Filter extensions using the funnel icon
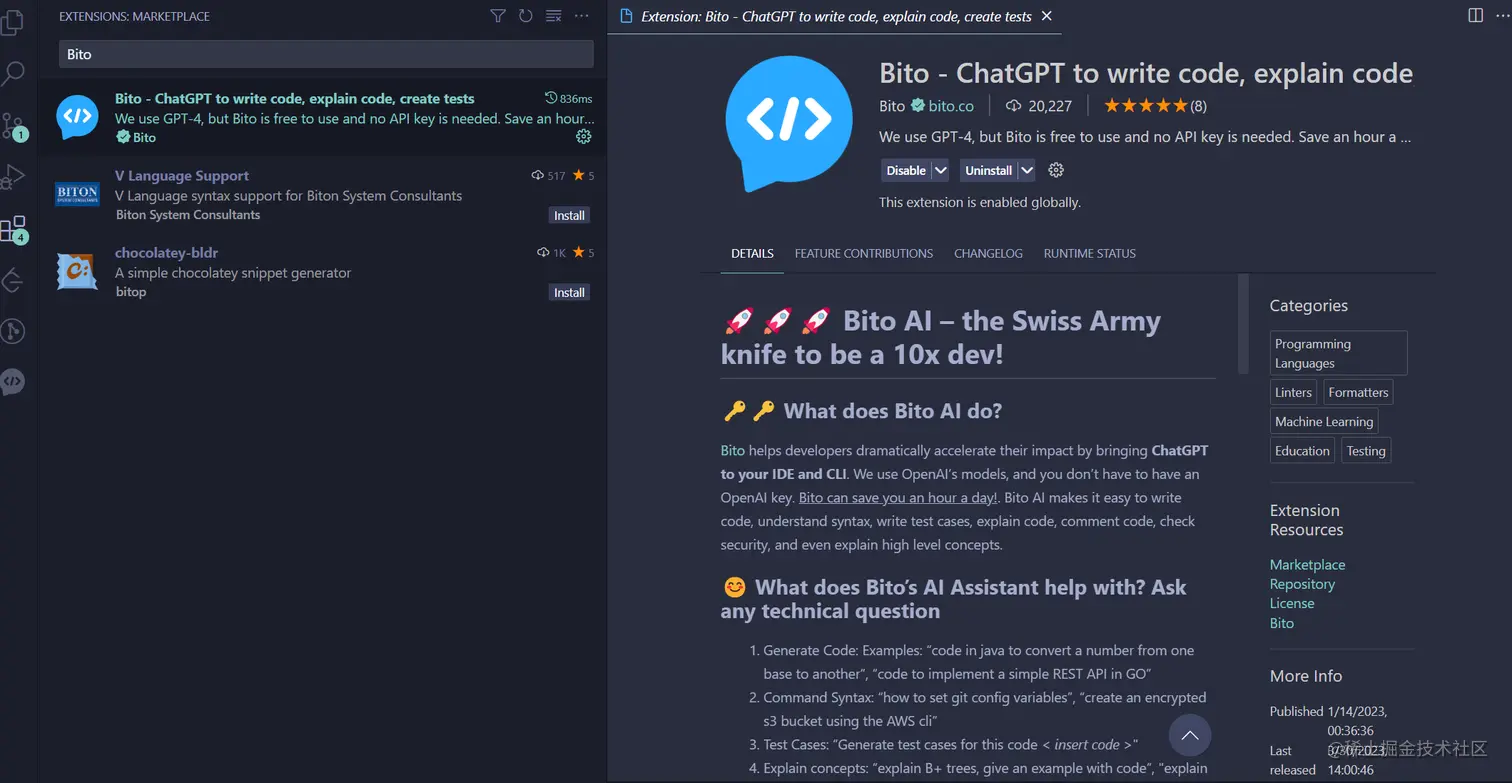 pos(498,16)
